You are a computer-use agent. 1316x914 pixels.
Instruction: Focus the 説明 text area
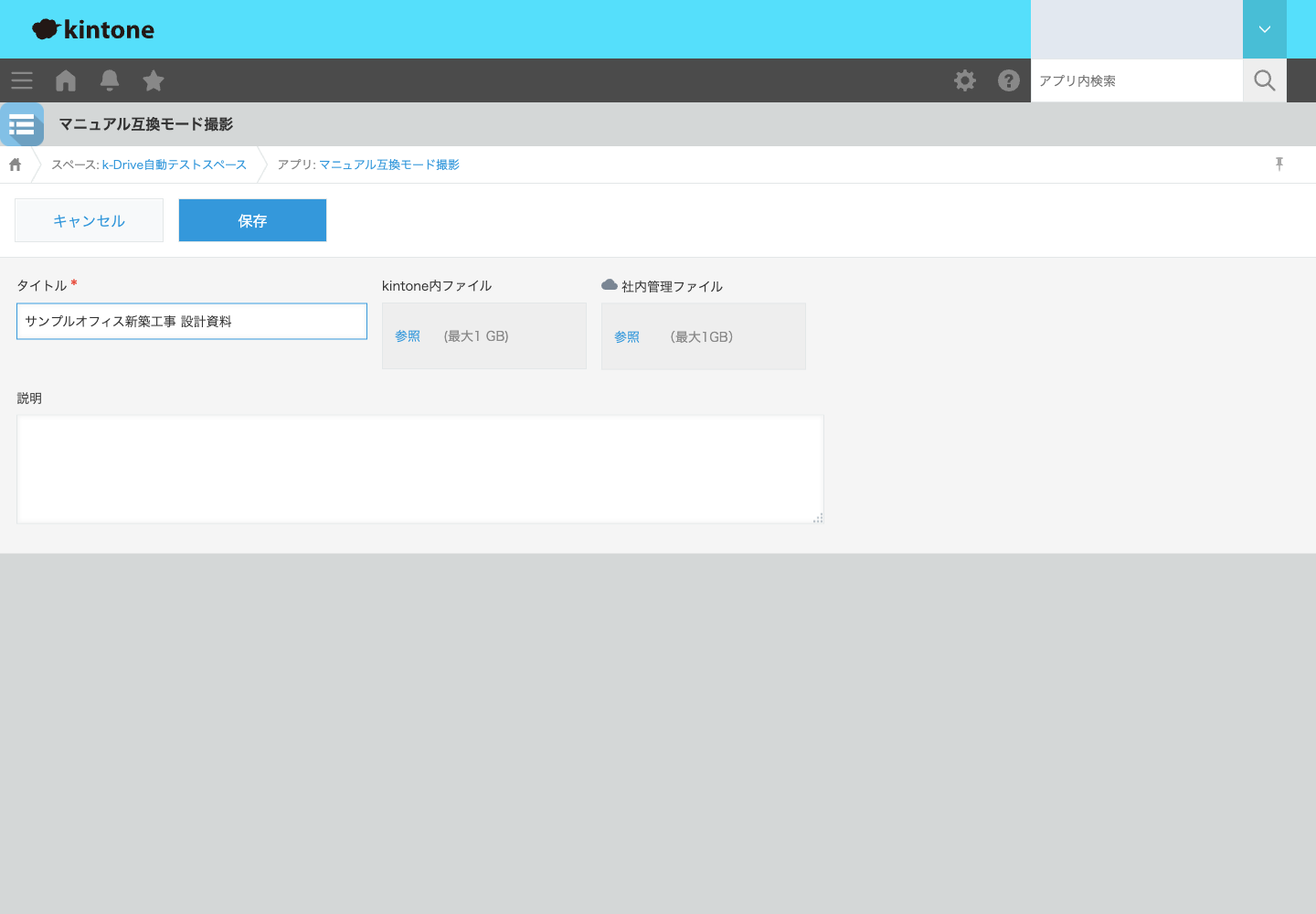pyautogui.click(x=420, y=469)
